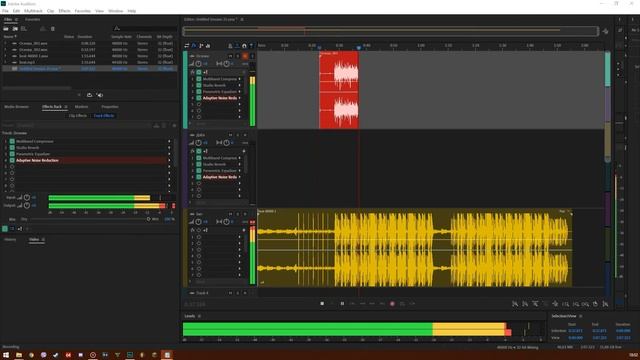Screen dimensions: 640x360
Task: Toggle Multiband Compressor power in Effects Rack
Action: pos(12,141)
